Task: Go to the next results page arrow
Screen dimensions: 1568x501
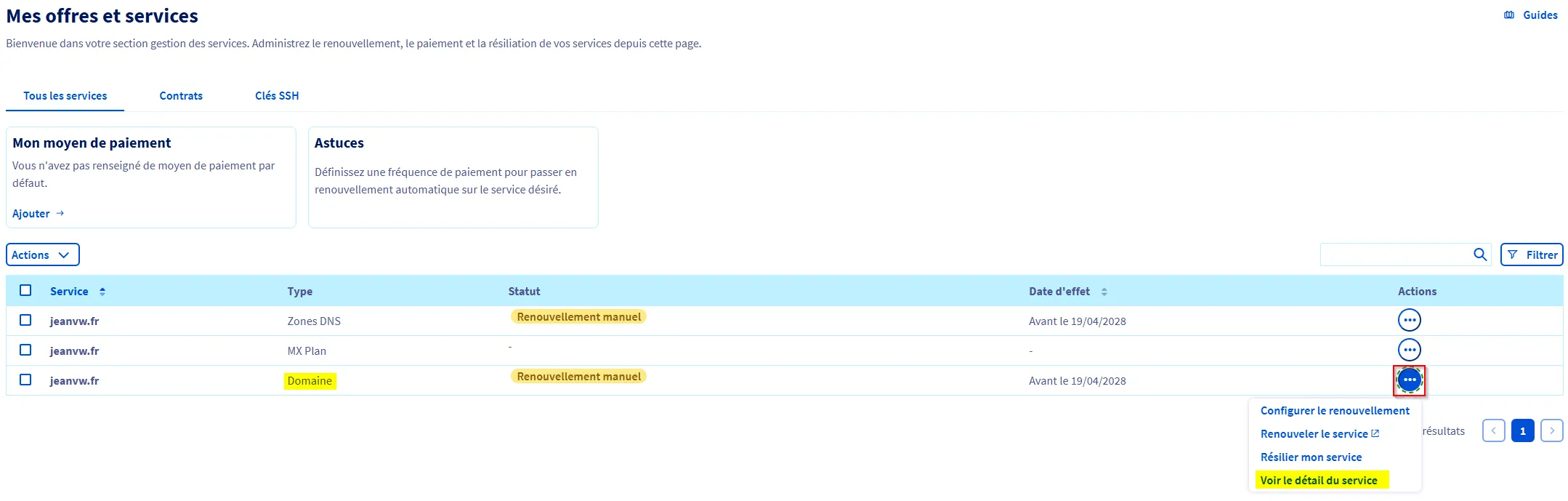Action: (1551, 430)
